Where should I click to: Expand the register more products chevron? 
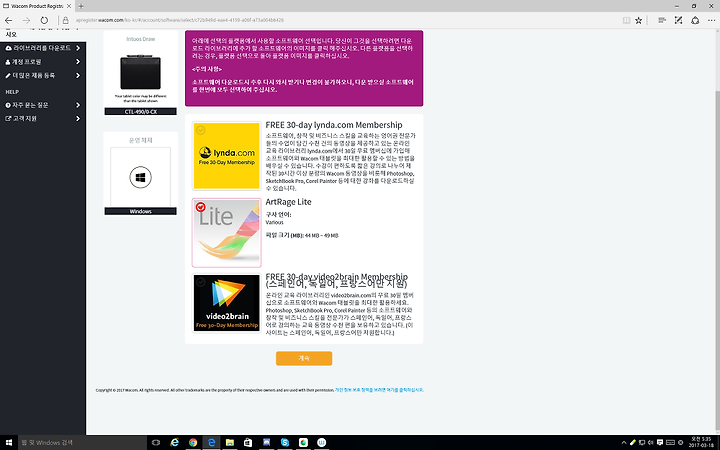78,75
